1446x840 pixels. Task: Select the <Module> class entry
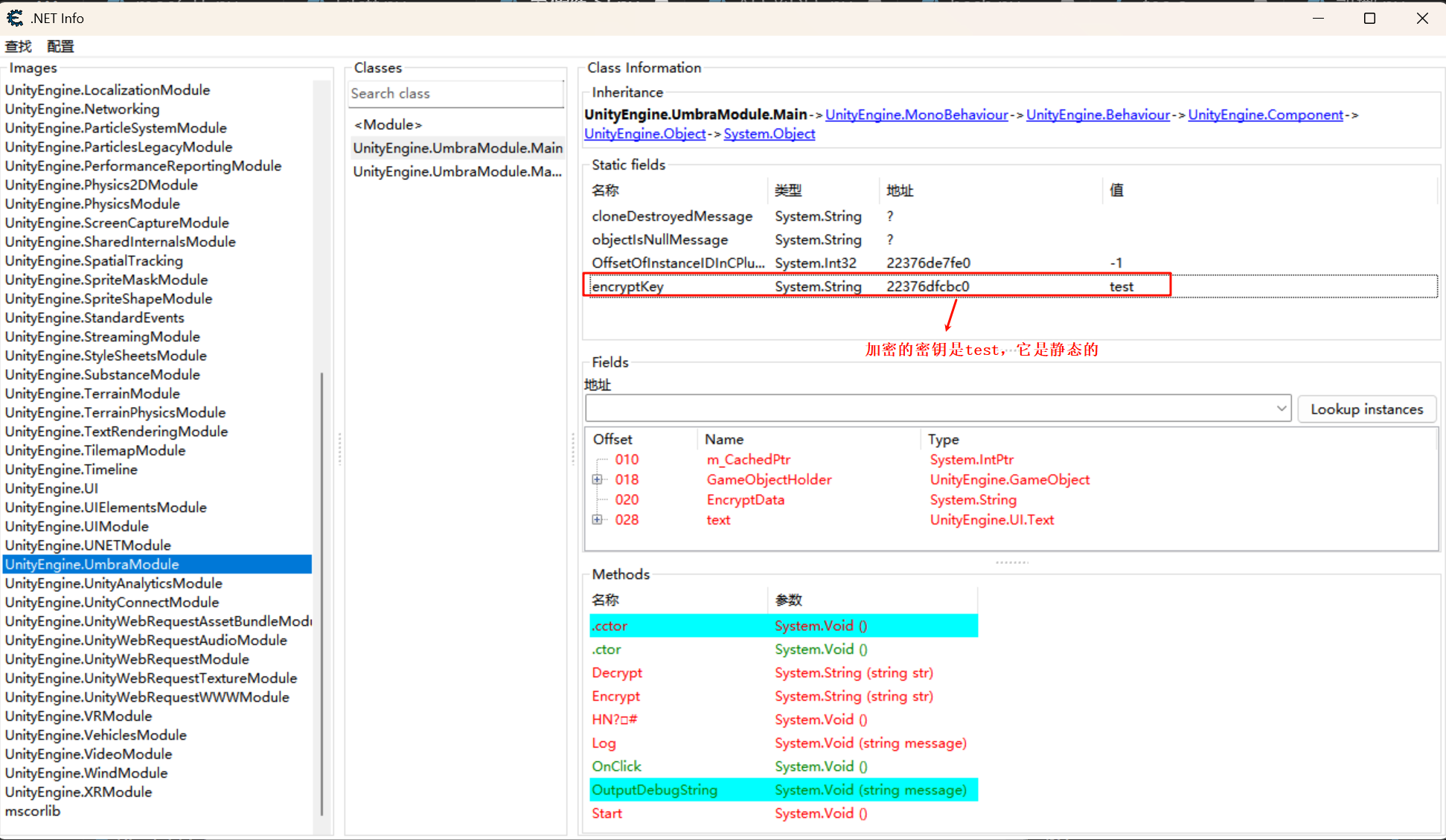[x=388, y=124]
